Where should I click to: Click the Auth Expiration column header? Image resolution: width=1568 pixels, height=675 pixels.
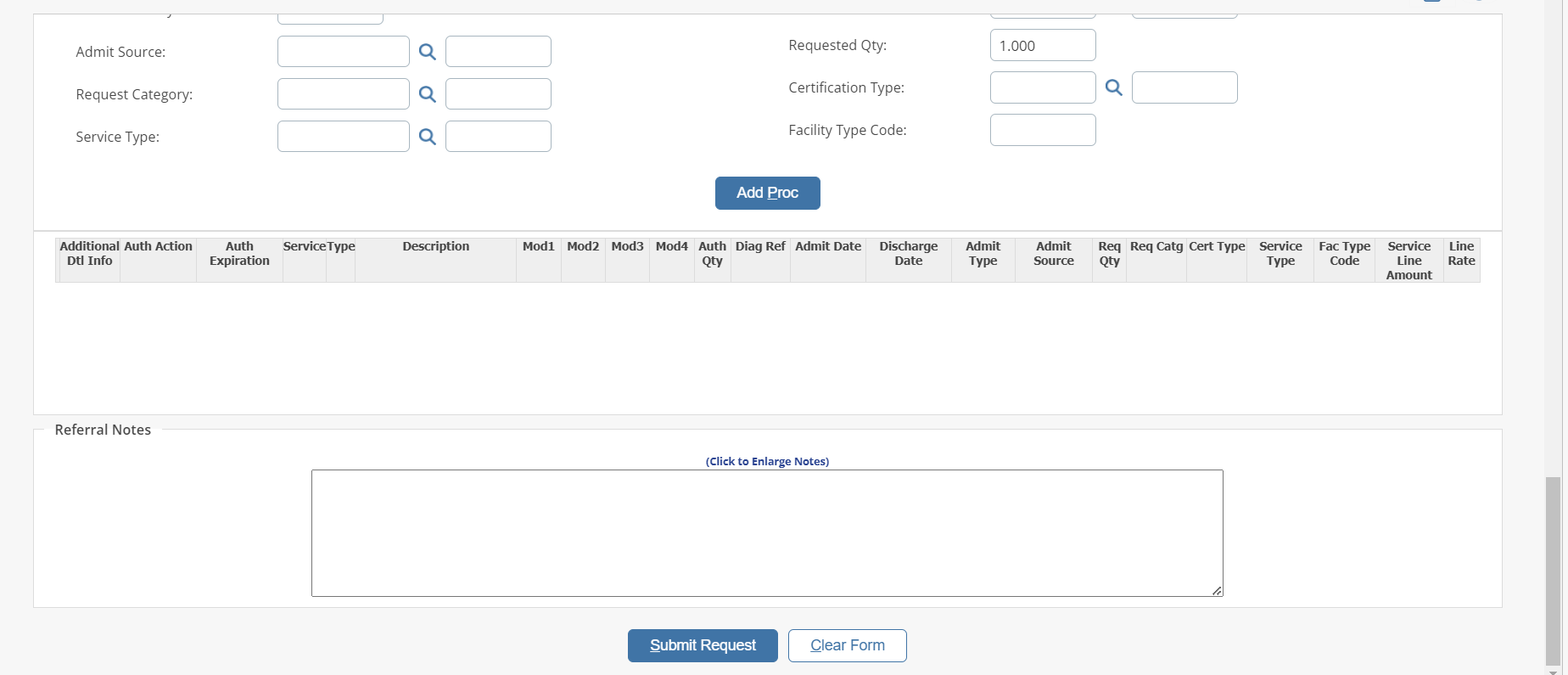239,253
